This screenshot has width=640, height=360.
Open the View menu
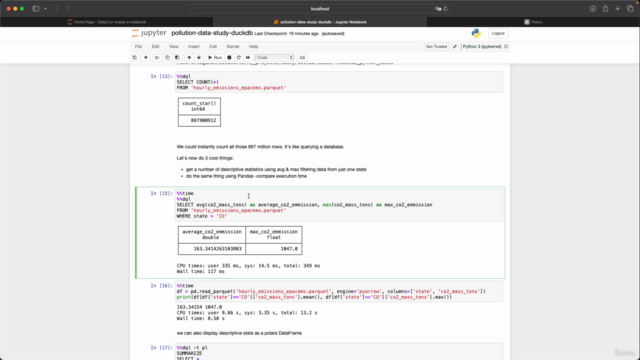coord(174,47)
